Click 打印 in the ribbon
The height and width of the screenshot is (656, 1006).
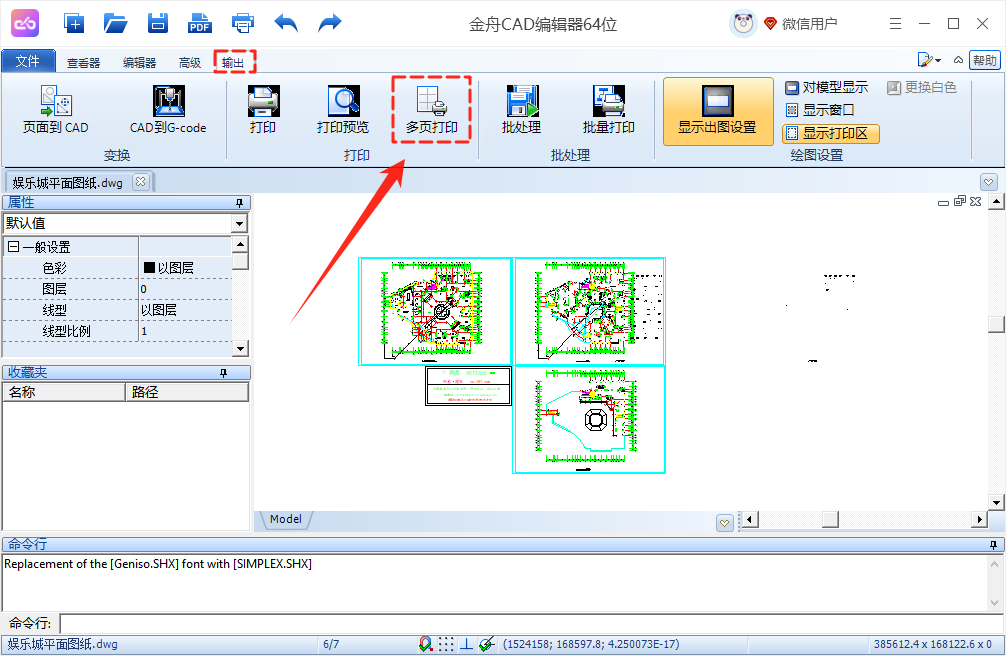263,110
